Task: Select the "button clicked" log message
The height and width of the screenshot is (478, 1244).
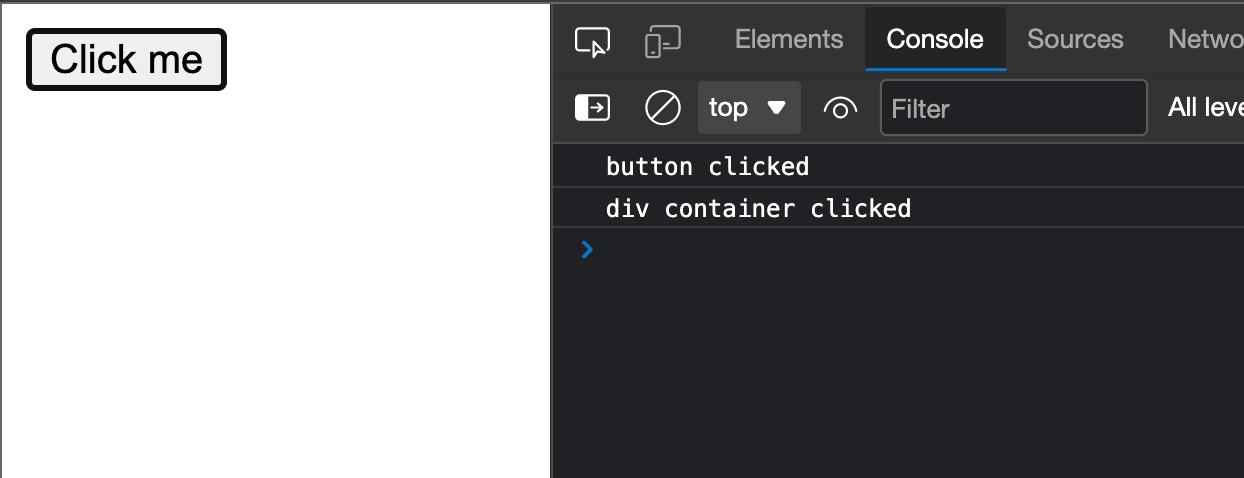Action: click(707, 166)
